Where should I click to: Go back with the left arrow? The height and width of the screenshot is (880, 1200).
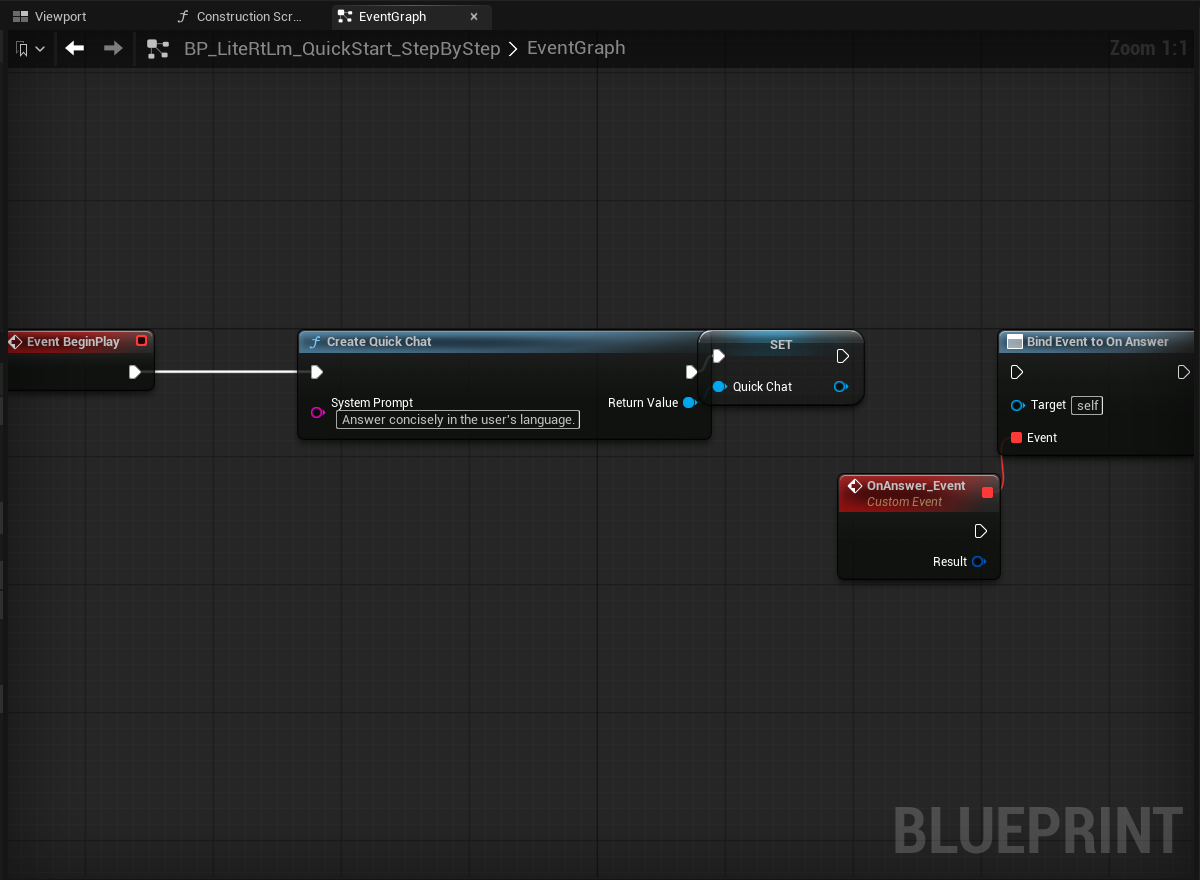75,48
